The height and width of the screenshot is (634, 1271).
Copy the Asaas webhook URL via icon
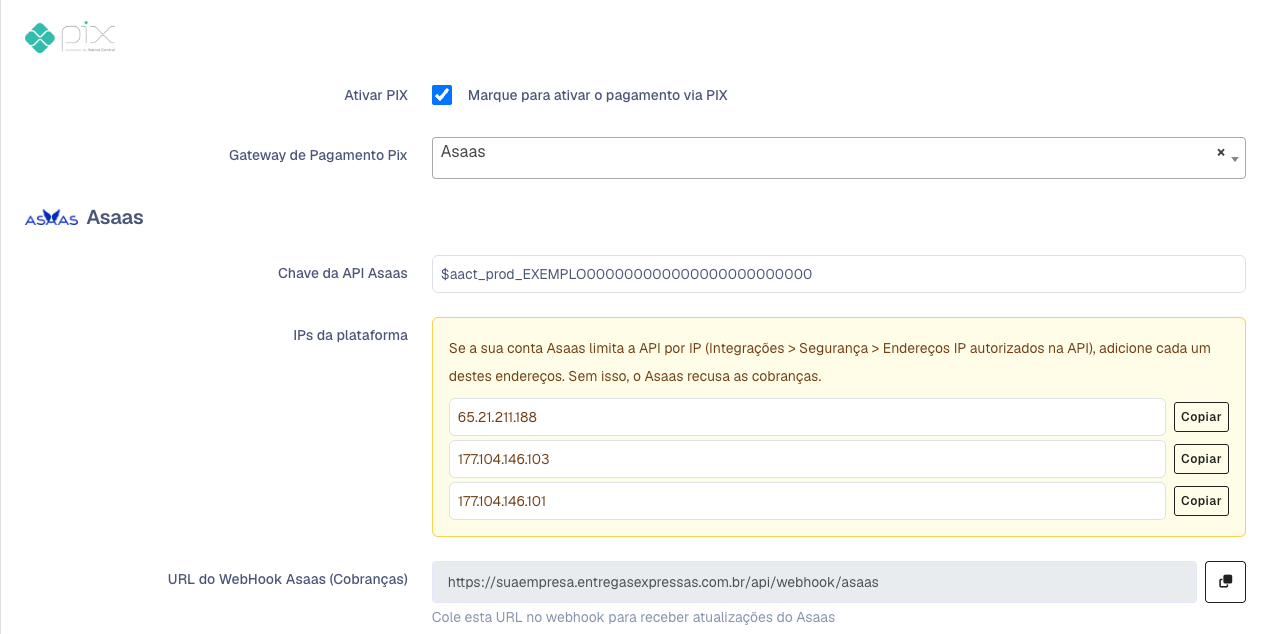(x=1225, y=582)
